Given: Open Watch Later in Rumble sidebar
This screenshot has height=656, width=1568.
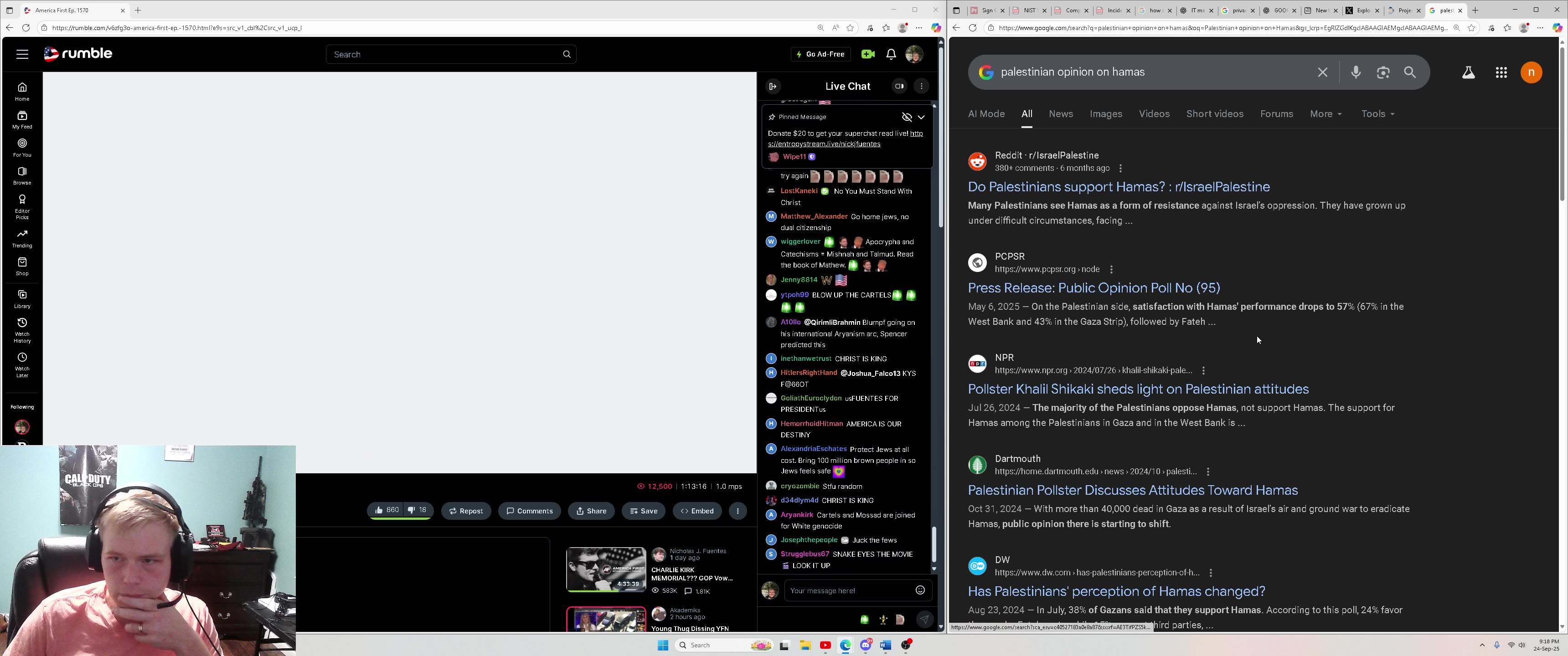Looking at the screenshot, I should point(22,365).
